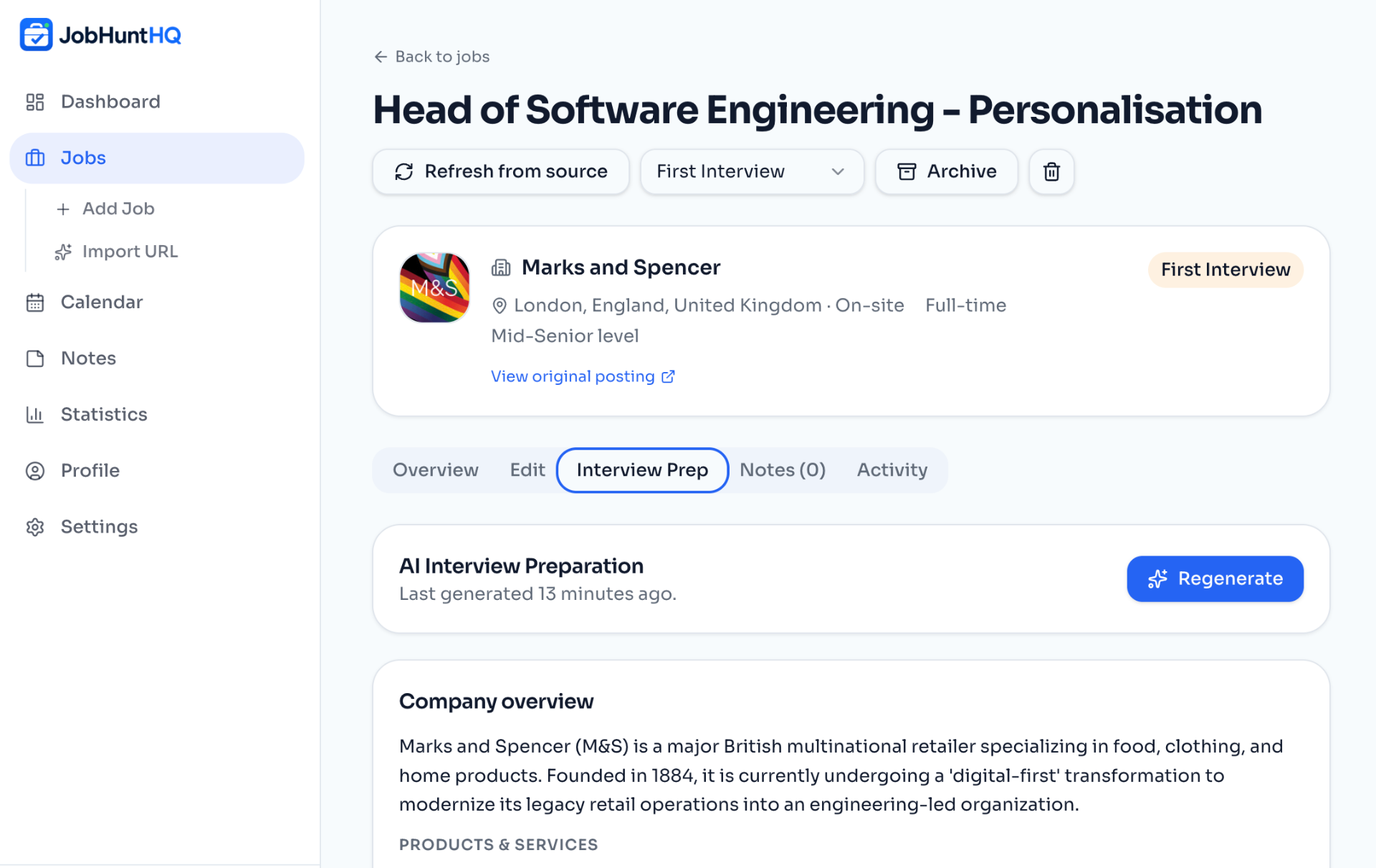Click the sparkle icon beside Import URL
The height and width of the screenshot is (868, 1376).
(63, 252)
